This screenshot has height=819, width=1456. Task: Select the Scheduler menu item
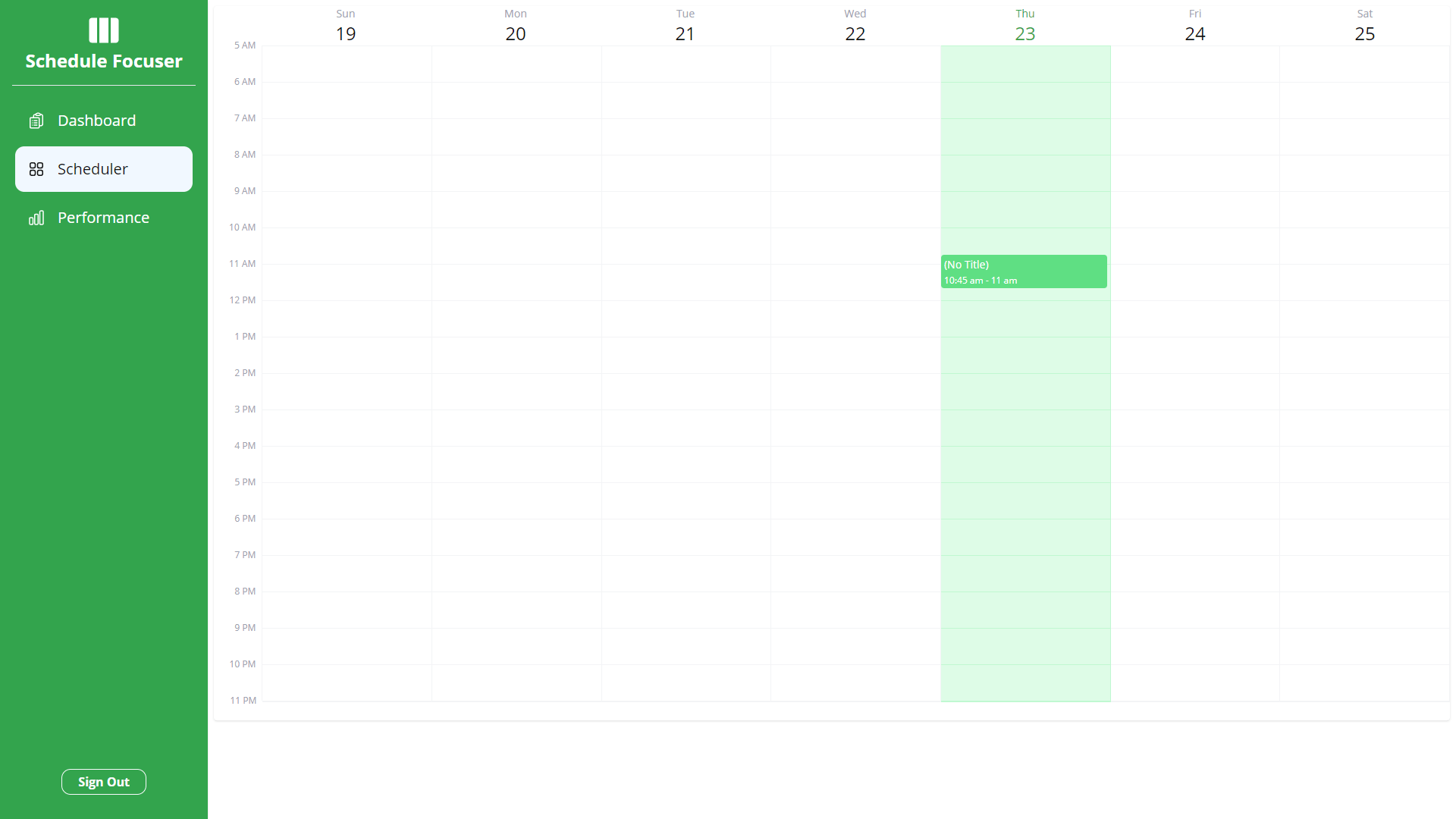click(x=104, y=169)
